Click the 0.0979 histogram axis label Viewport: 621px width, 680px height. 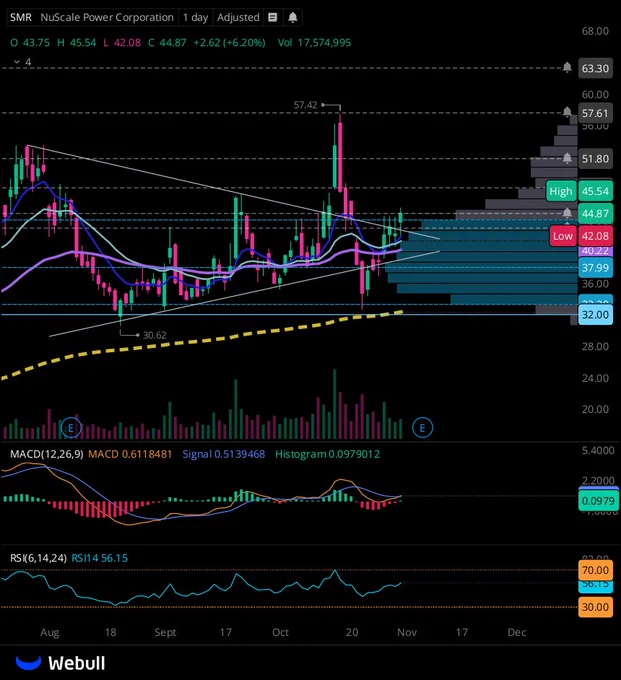(x=598, y=501)
